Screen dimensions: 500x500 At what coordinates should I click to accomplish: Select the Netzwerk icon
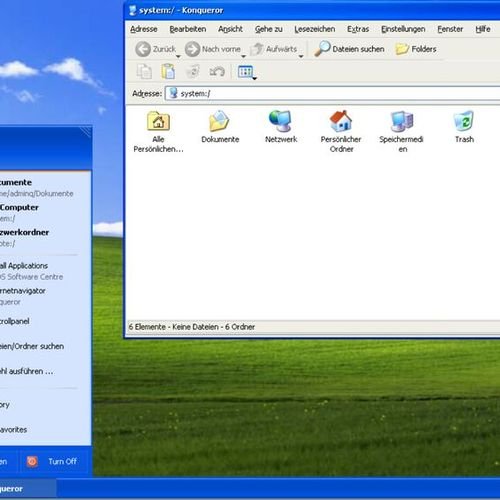(x=281, y=121)
